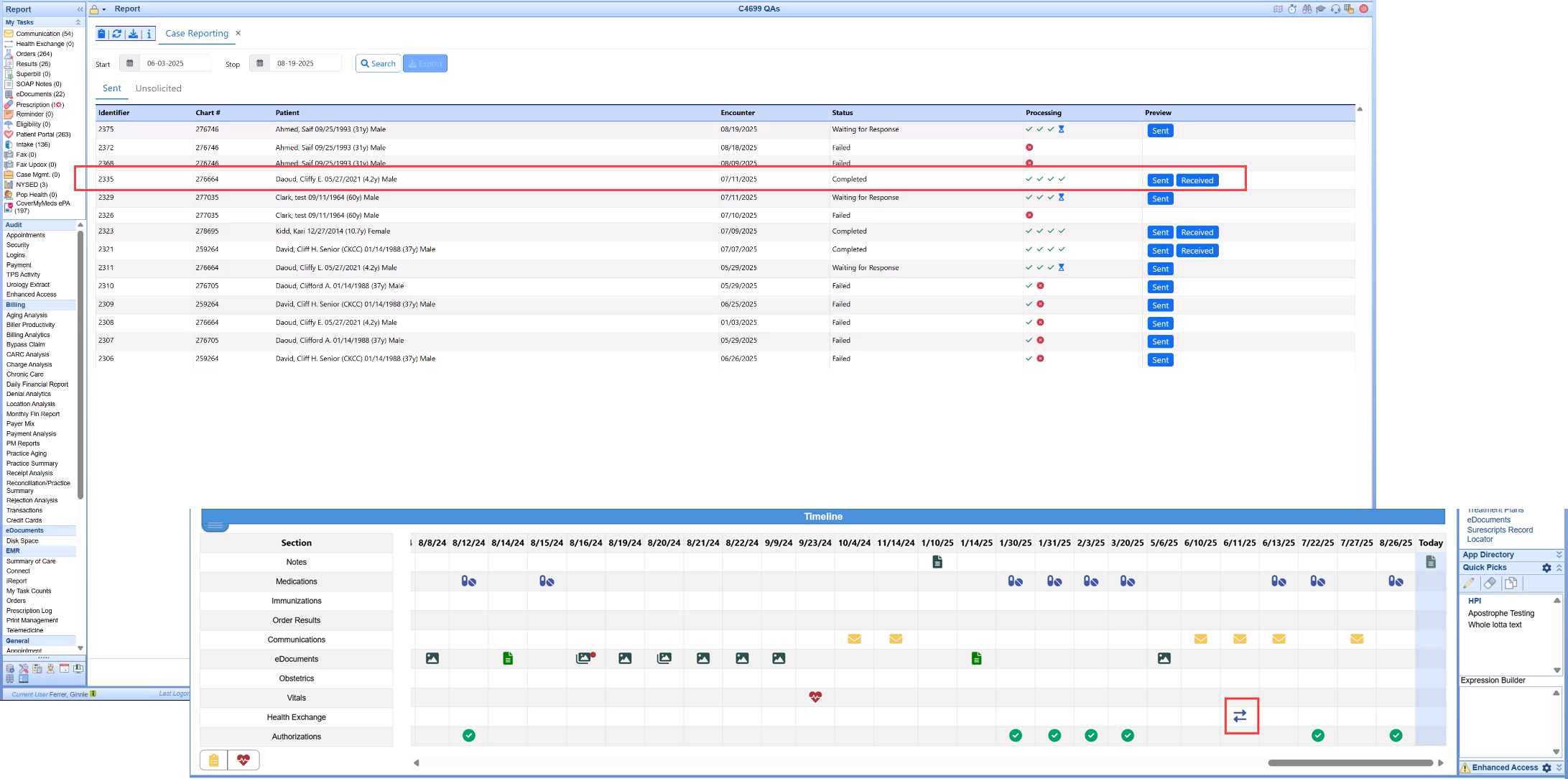Open Communication tasks in sidebar
The width and height of the screenshot is (1568, 779).
tap(44, 34)
